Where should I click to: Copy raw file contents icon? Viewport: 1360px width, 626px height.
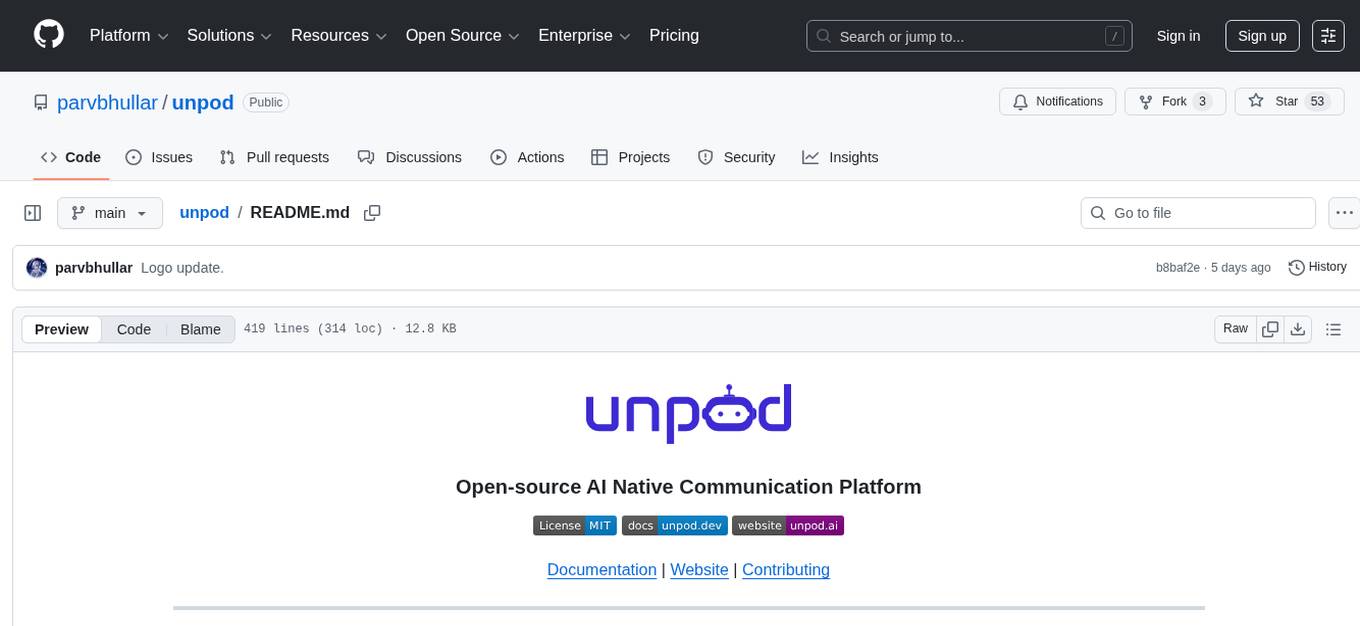pyautogui.click(x=1270, y=328)
